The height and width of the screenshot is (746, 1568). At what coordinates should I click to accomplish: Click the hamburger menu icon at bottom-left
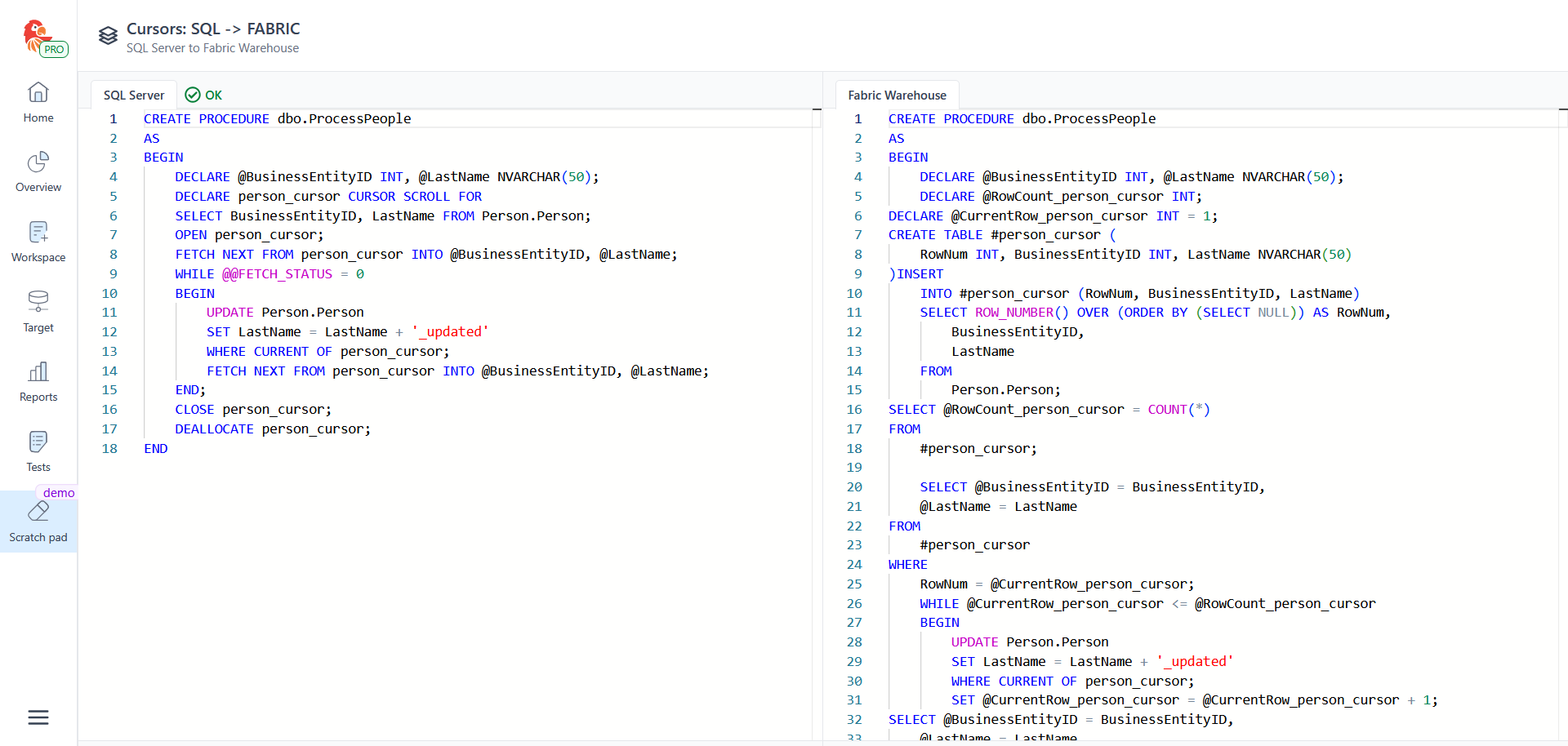click(38, 717)
